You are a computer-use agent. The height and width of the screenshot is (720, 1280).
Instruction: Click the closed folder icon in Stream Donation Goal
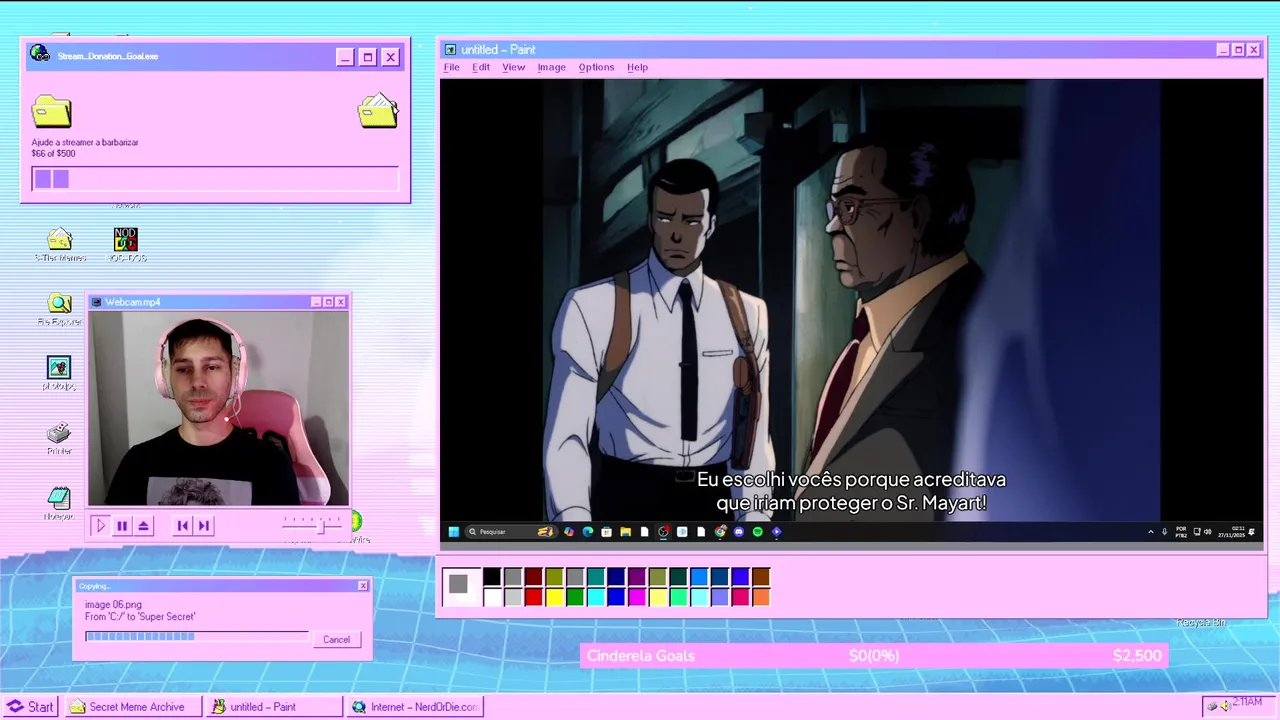(51, 111)
